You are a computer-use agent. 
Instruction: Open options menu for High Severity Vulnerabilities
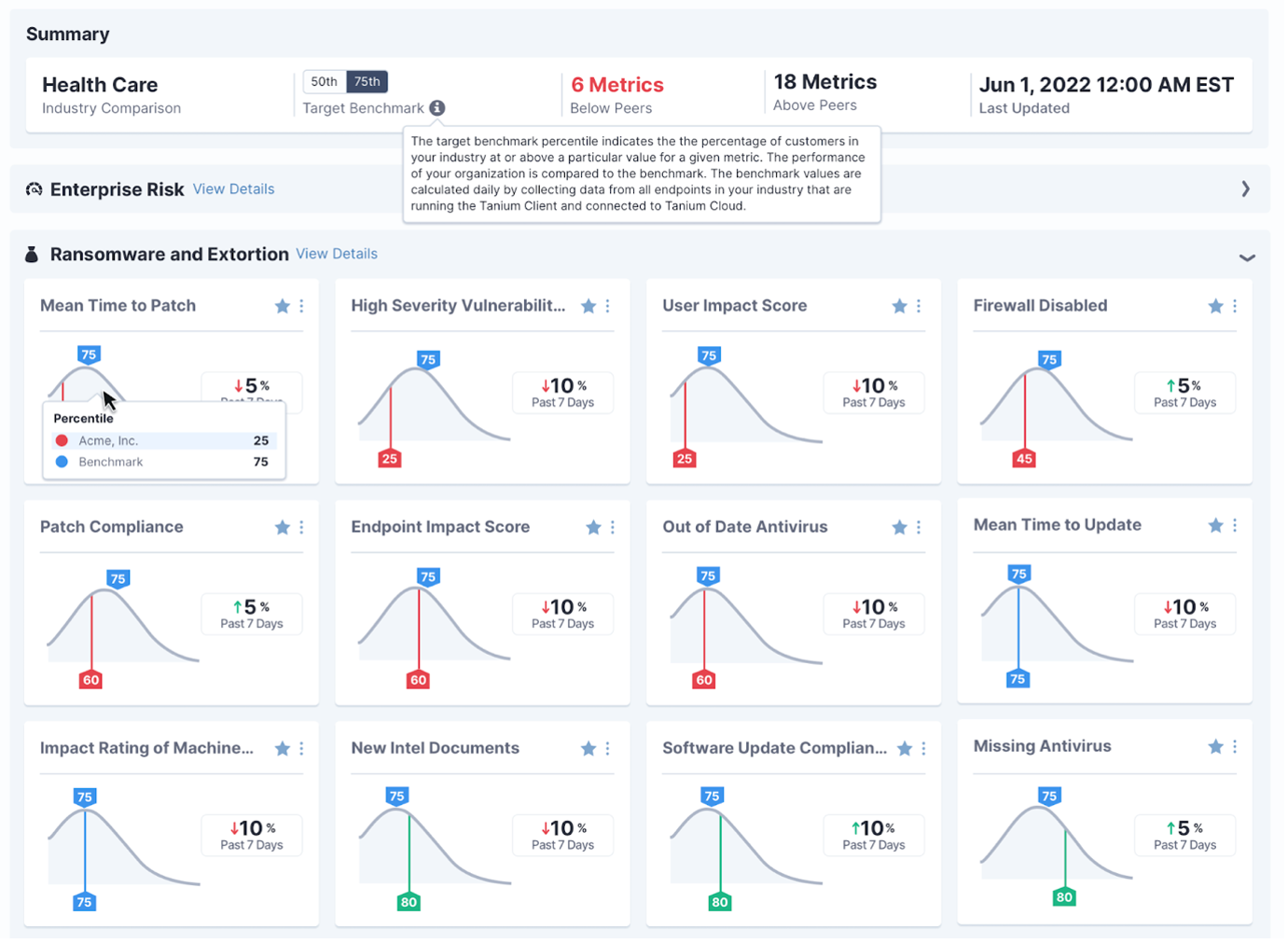[607, 306]
